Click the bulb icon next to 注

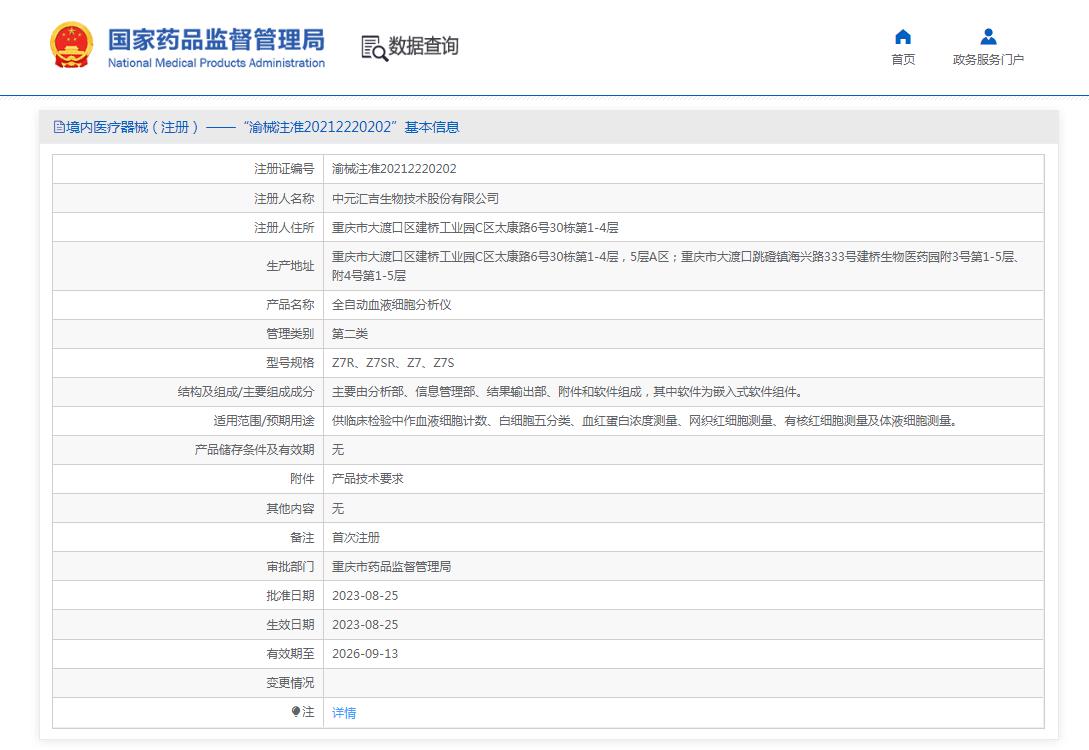[x=296, y=712]
